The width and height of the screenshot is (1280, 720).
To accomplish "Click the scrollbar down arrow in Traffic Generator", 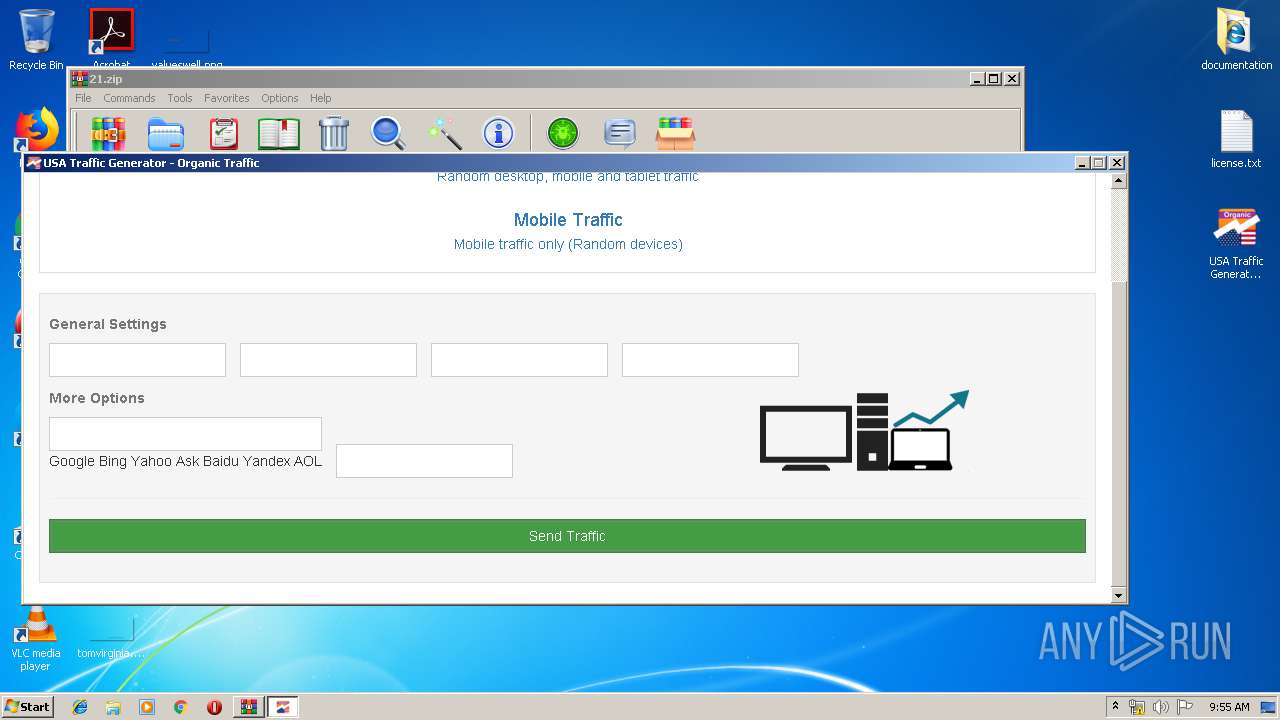I will click(x=1119, y=596).
